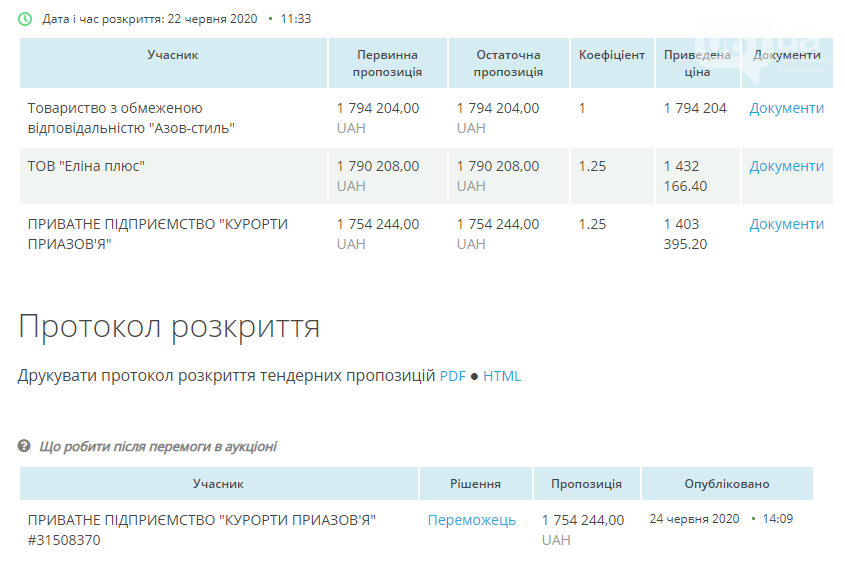Click winner proposal amount 1 754 244,00 UAH
The height and width of the screenshot is (566, 845).
point(583,530)
